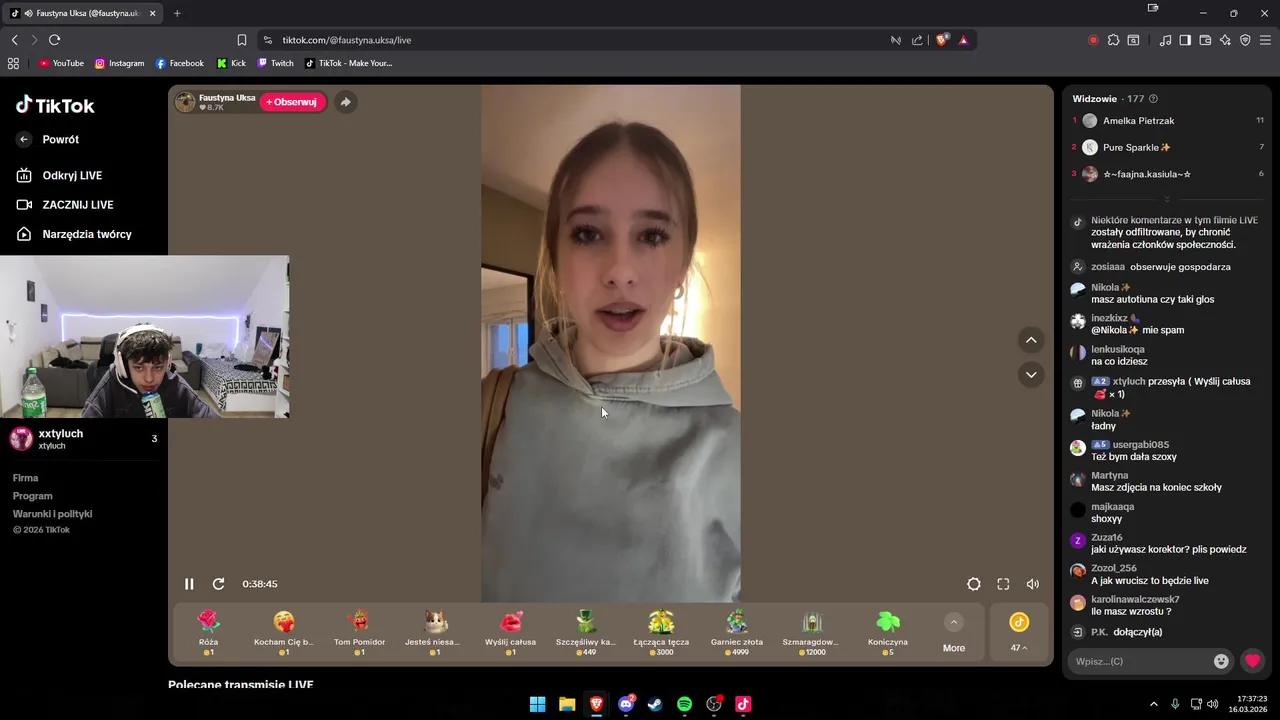Viewport: 1280px width, 720px height.
Task: Open the xxtyluch followed account
Action: pyautogui.click(x=84, y=439)
